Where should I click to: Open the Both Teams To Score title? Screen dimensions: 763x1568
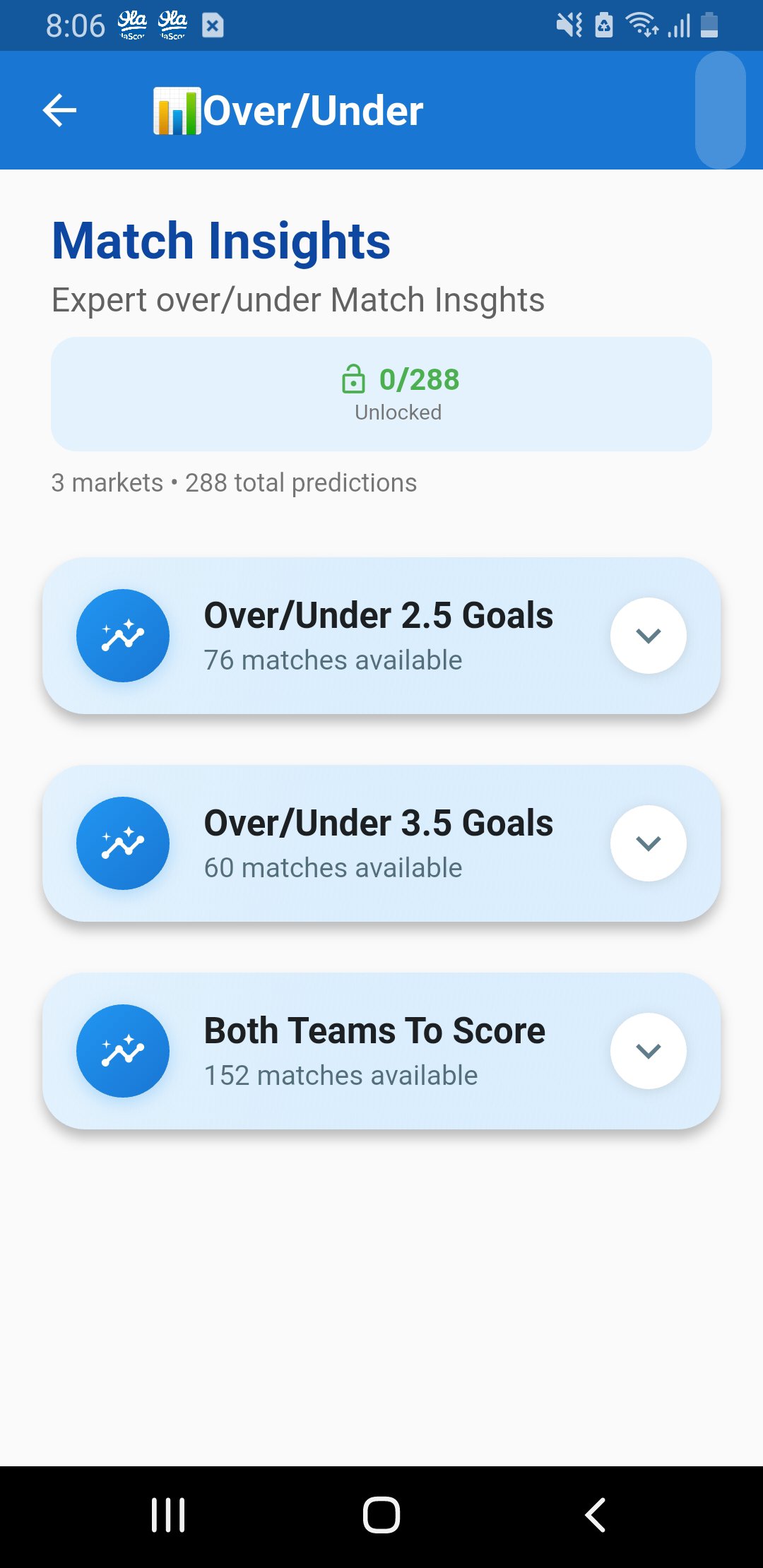374,1031
